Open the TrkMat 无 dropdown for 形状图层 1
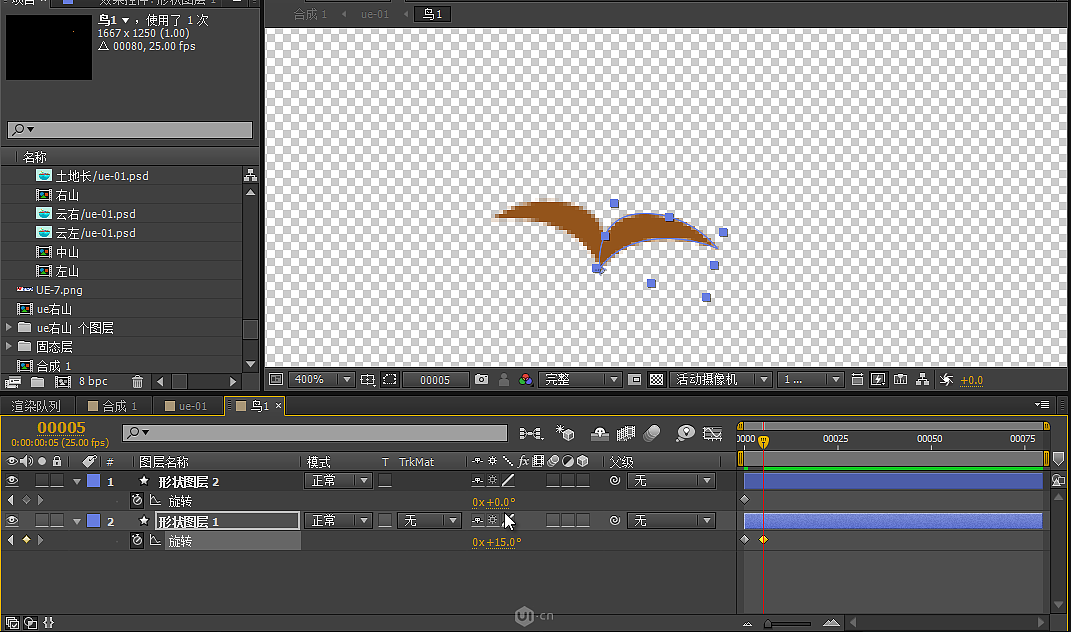The width and height of the screenshot is (1071, 632). (429, 521)
